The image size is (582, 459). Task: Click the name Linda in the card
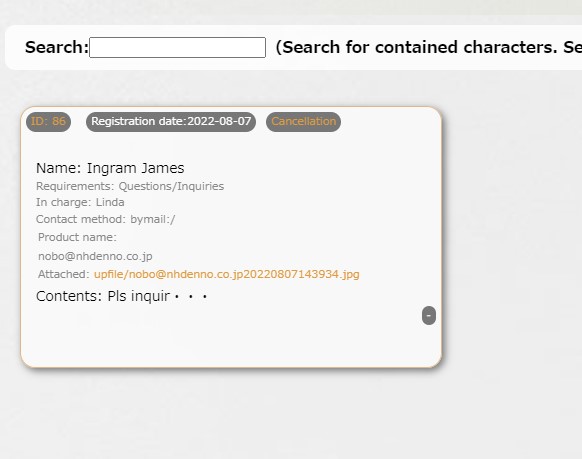[110, 202]
